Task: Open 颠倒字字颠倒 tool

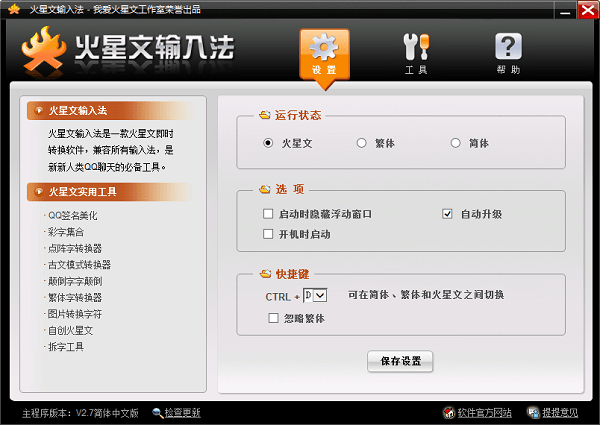Action: click(x=75, y=281)
